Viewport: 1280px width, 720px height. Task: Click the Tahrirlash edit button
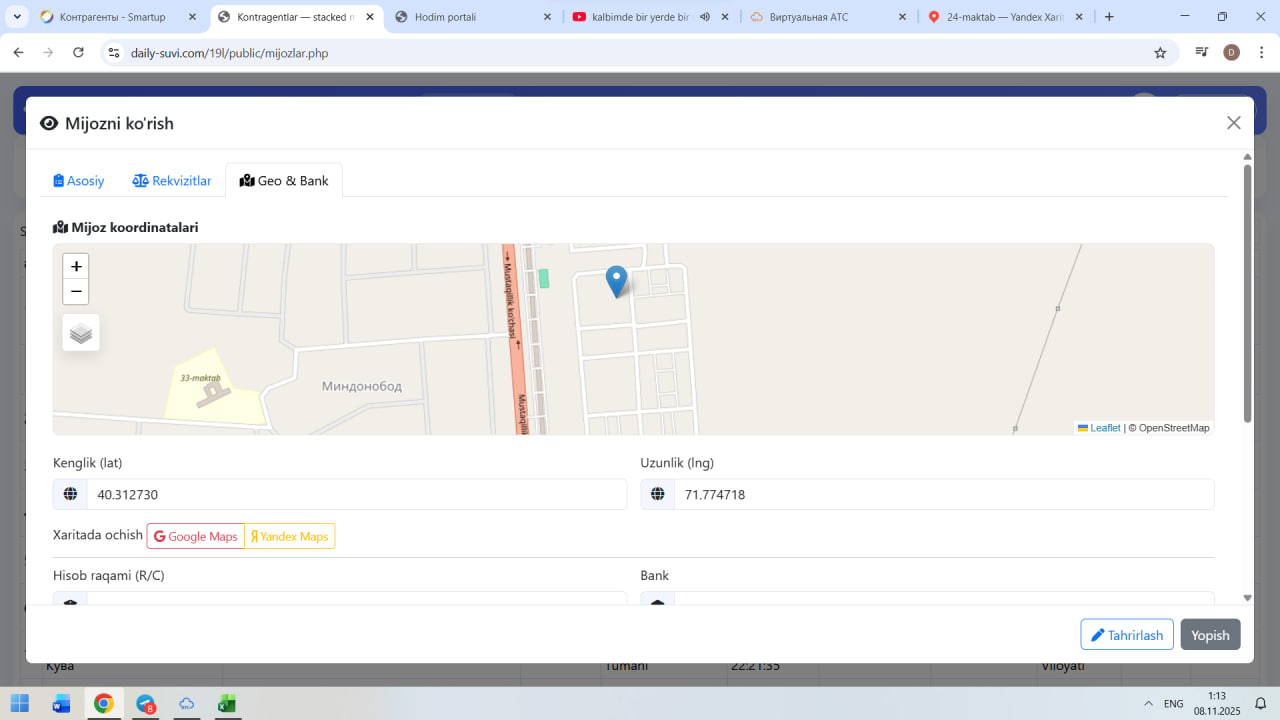pyautogui.click(x=1126, y=635)
